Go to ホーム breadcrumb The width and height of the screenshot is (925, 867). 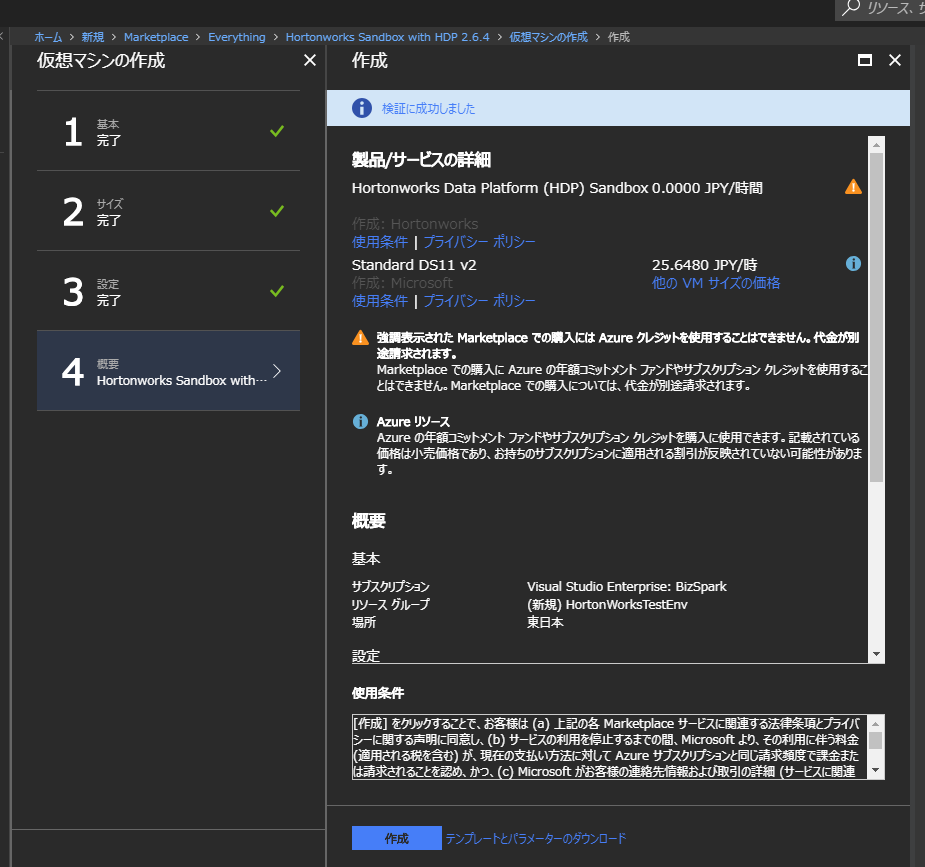click(48, 37)
